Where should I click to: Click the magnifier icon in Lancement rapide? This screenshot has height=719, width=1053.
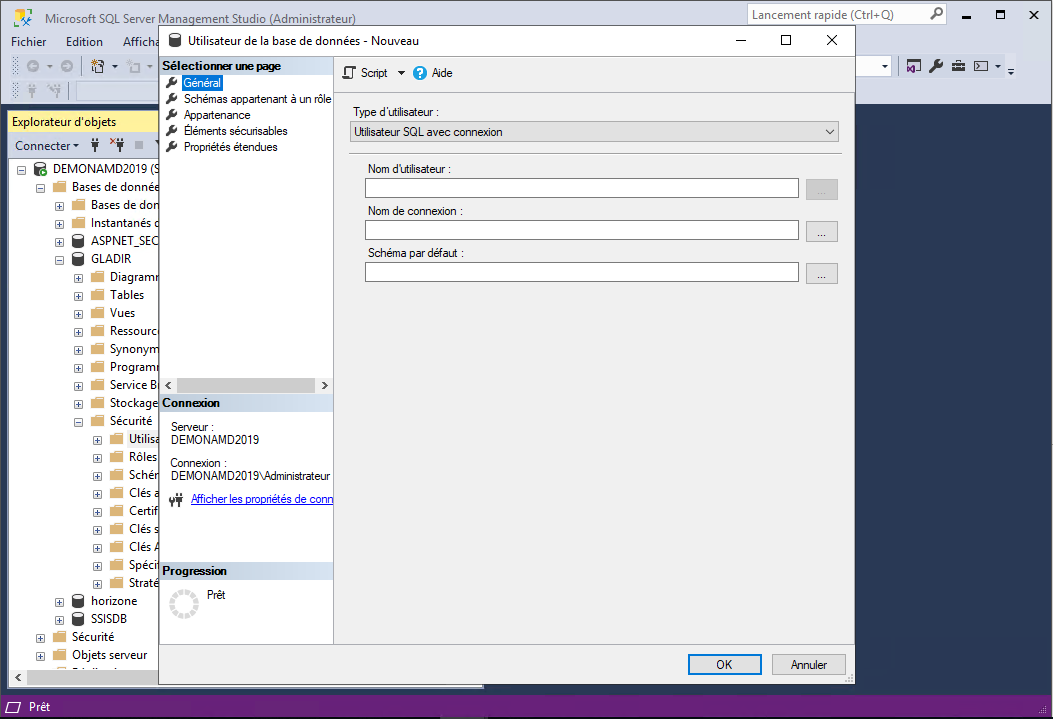click(936, 14)
